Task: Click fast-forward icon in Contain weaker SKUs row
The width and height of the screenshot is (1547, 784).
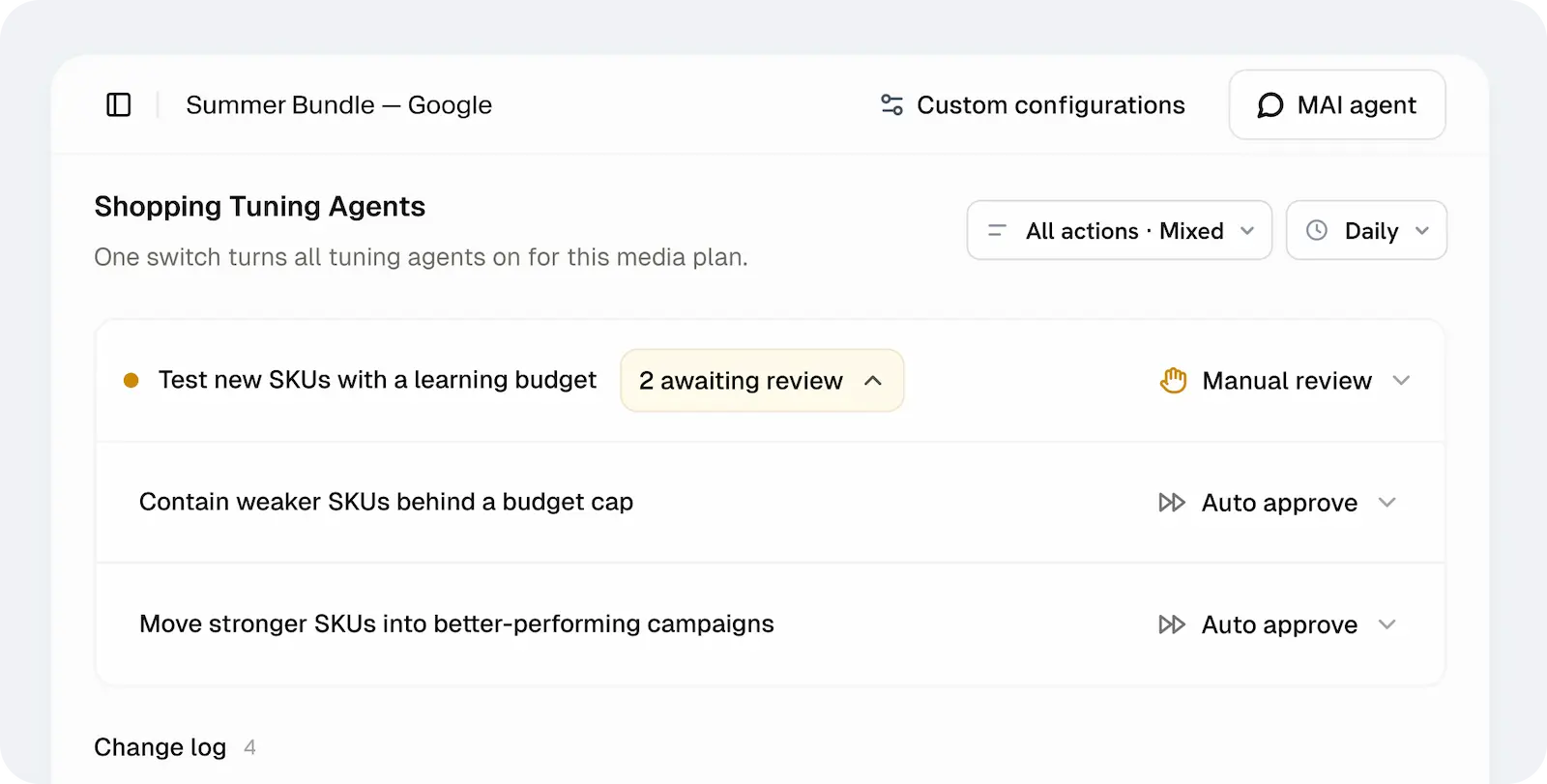Action: point(1172,502)
